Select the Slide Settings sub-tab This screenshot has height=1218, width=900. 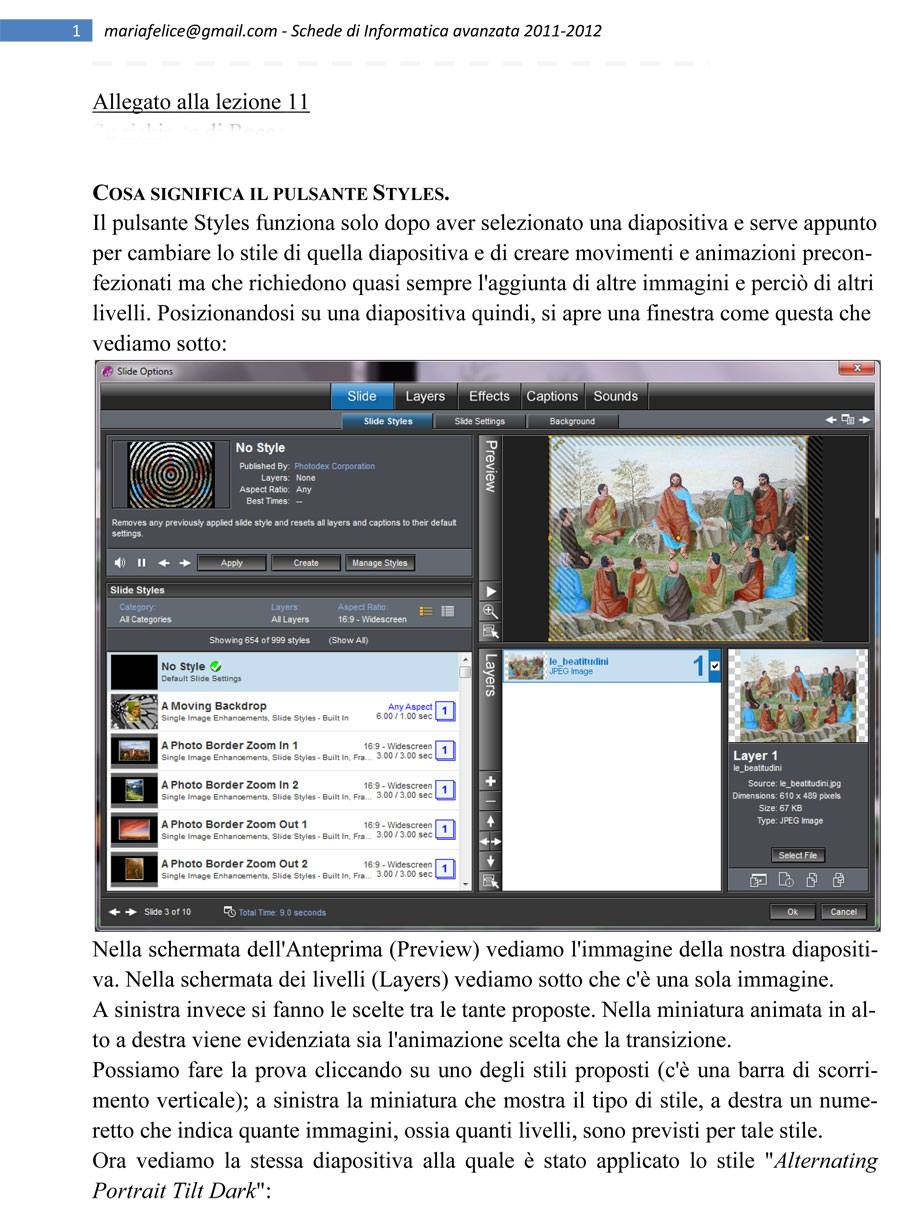[x=480, y=421]
